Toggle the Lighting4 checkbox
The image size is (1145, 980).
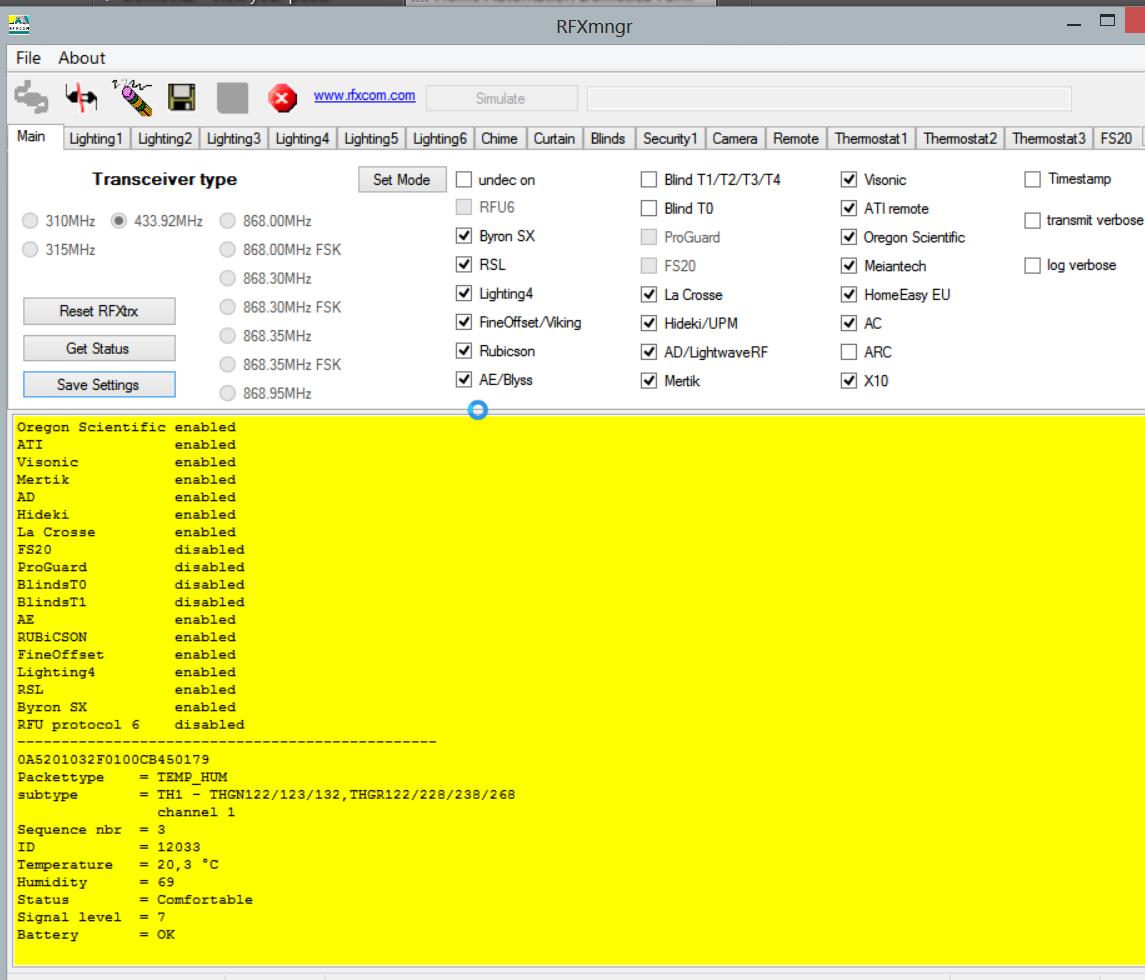pyautogui.click(x=464, y=294)
